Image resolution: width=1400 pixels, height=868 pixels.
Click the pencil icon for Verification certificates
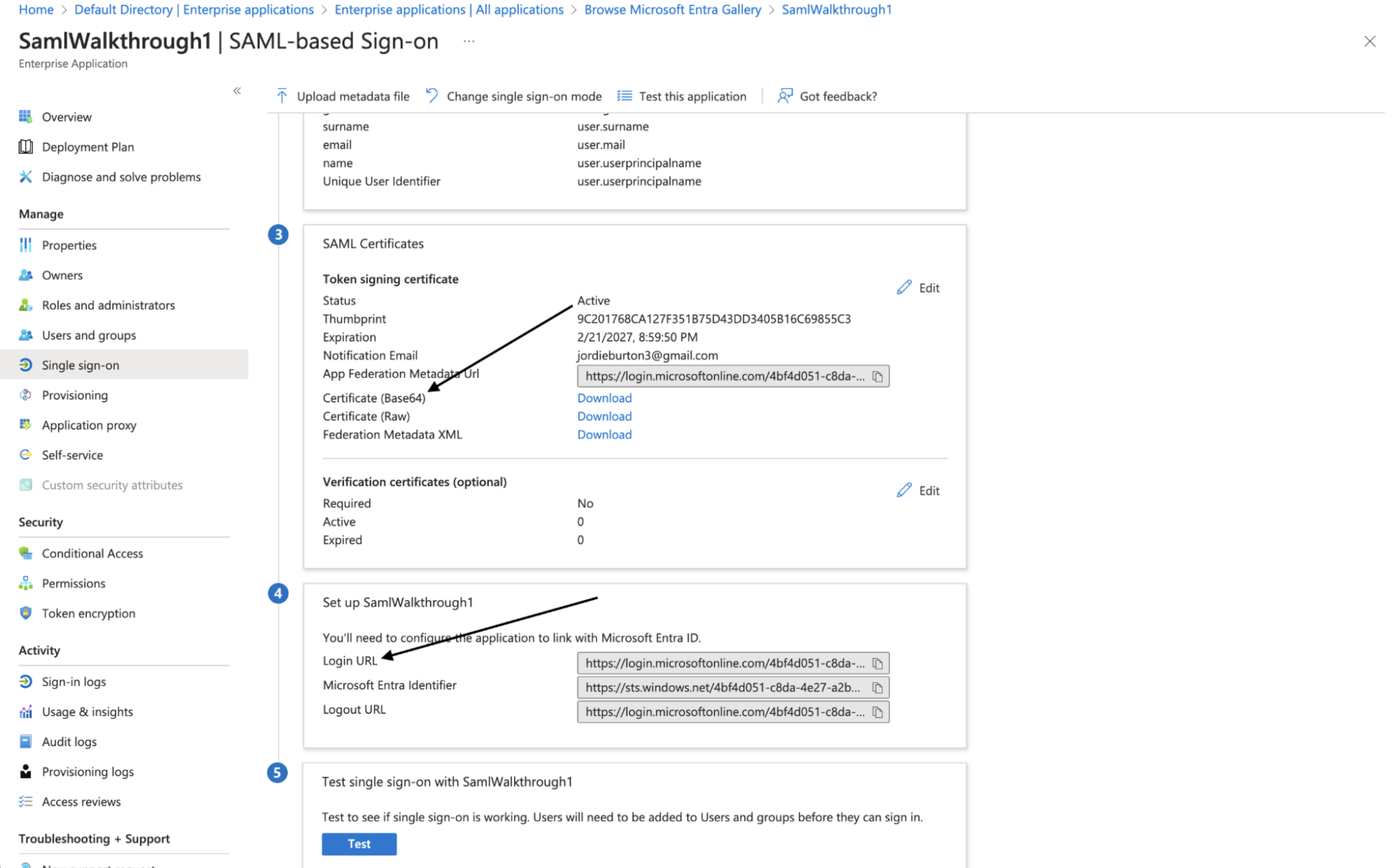tap(904, 490)
